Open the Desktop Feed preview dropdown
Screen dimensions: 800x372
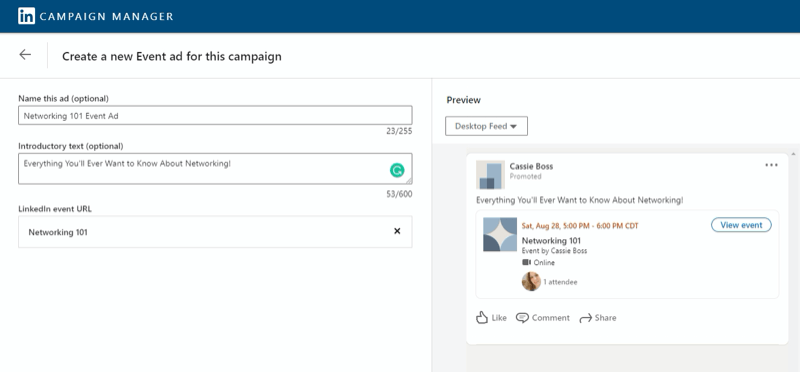point(486,126)
